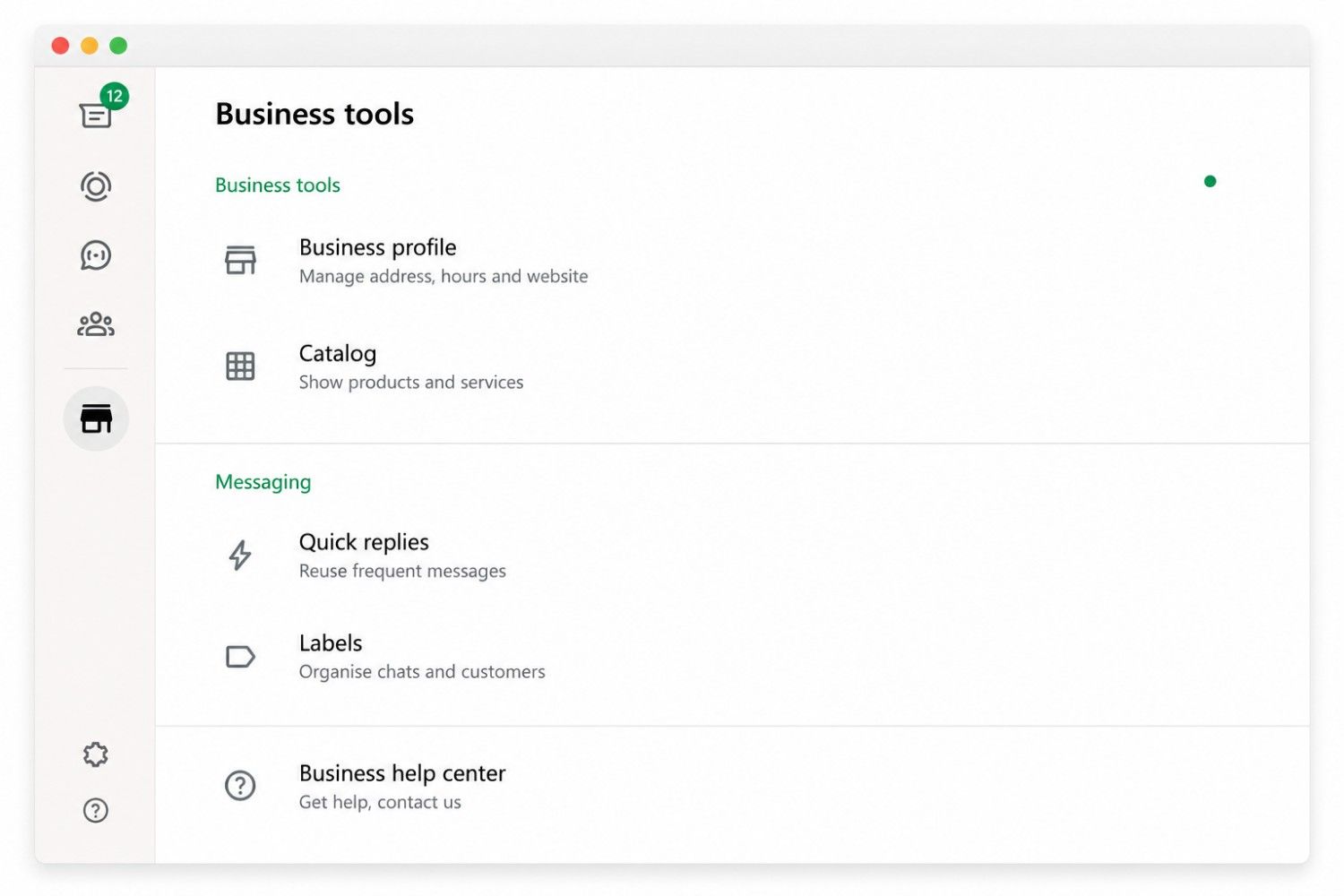This screenshot has width=1344, height=896.
Task: Open Catalog
Action: 732,366
